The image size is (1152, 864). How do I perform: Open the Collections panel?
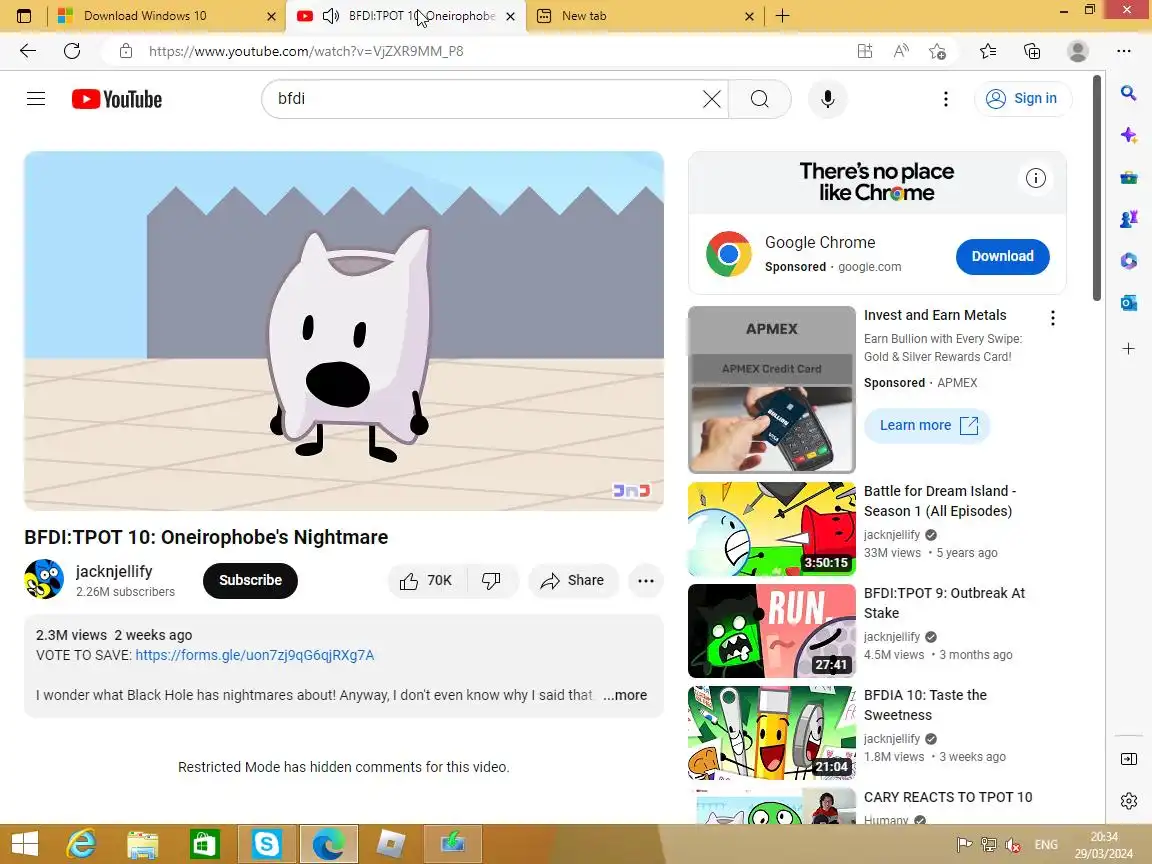click(x=1032, y=51)
